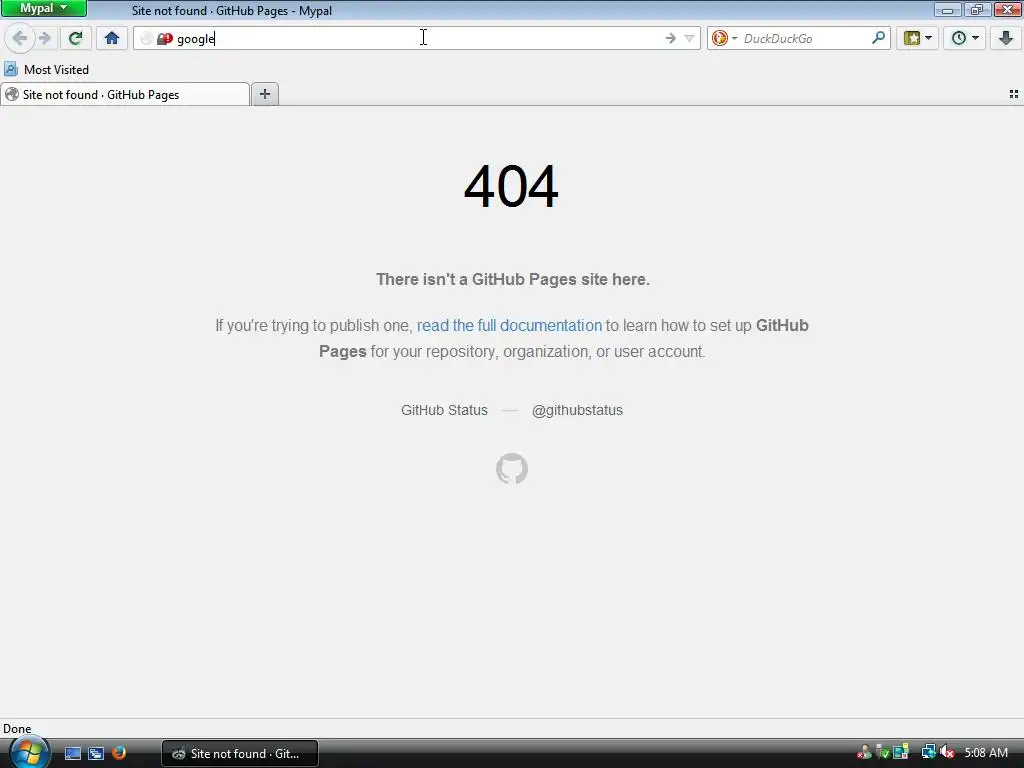Viewport: 1024px width, 768px height.
Task: Click Show Desktop quick launch icon
Action: click(x=72, y=754)
